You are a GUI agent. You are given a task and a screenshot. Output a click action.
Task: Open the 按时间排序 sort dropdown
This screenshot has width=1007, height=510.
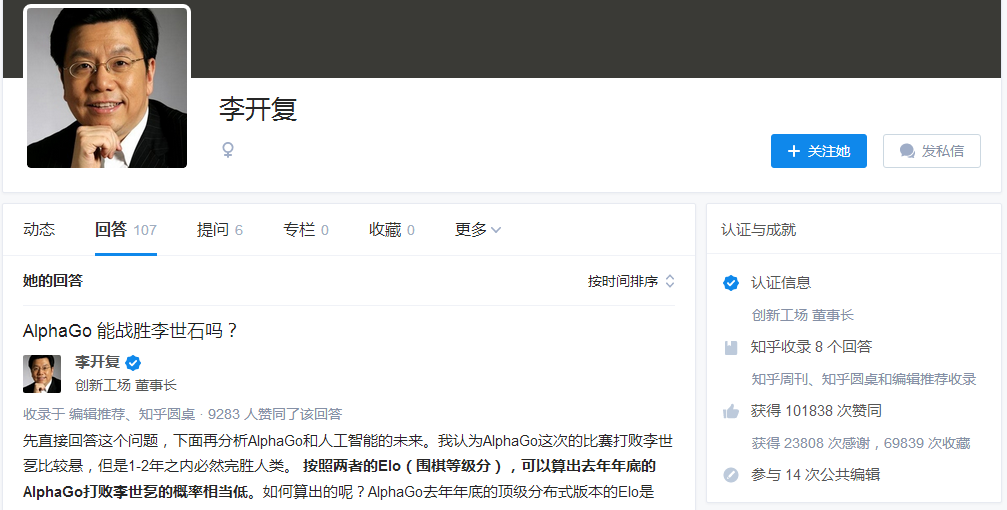coord(631,281)
